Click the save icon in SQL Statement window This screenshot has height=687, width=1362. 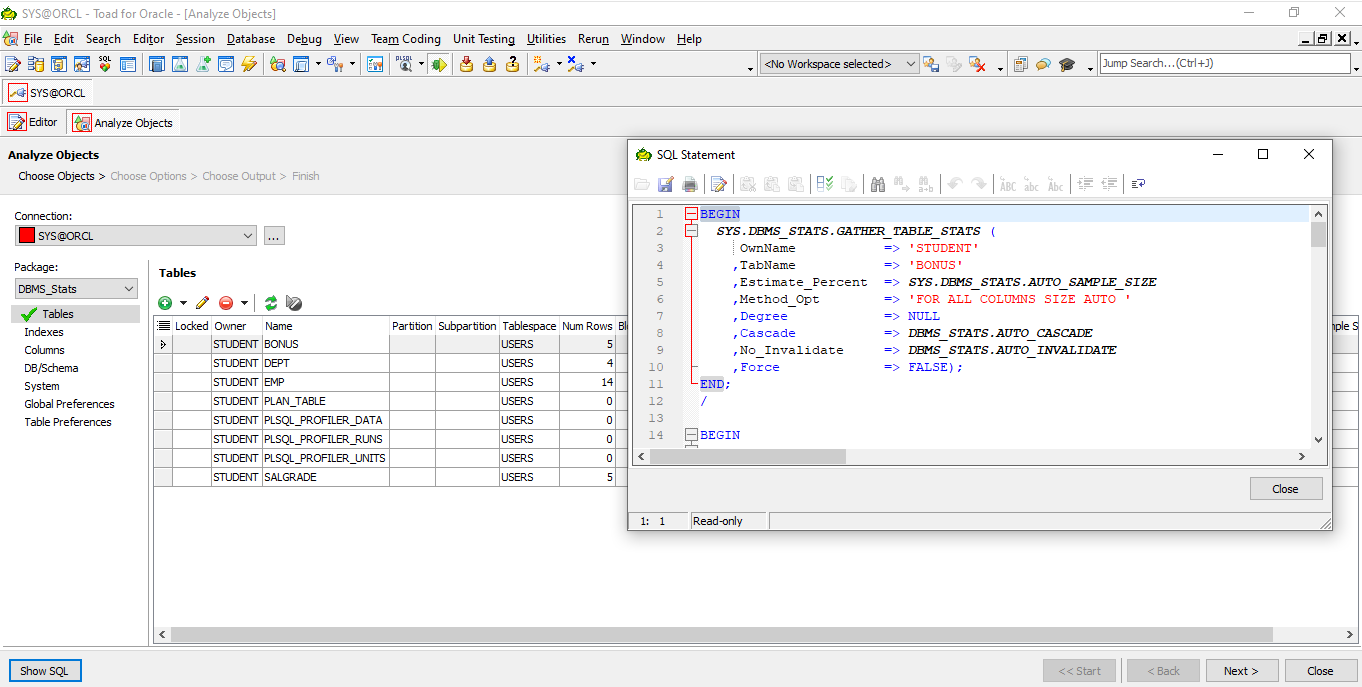[666, 184]
